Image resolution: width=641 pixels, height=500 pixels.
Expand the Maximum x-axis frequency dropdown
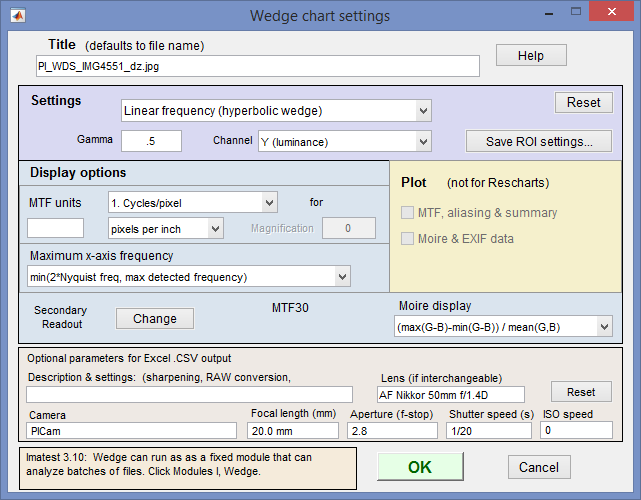[189, 277]
